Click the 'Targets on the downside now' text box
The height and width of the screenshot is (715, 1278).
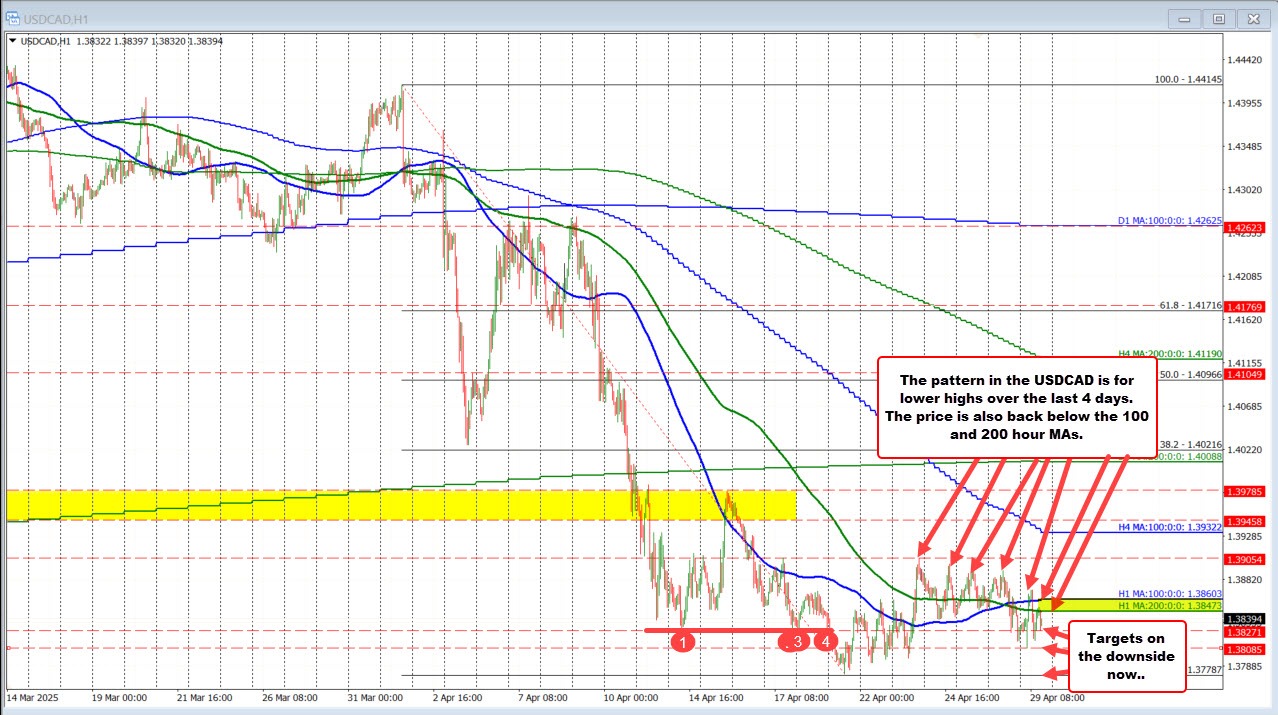(x=1127, y=656)
